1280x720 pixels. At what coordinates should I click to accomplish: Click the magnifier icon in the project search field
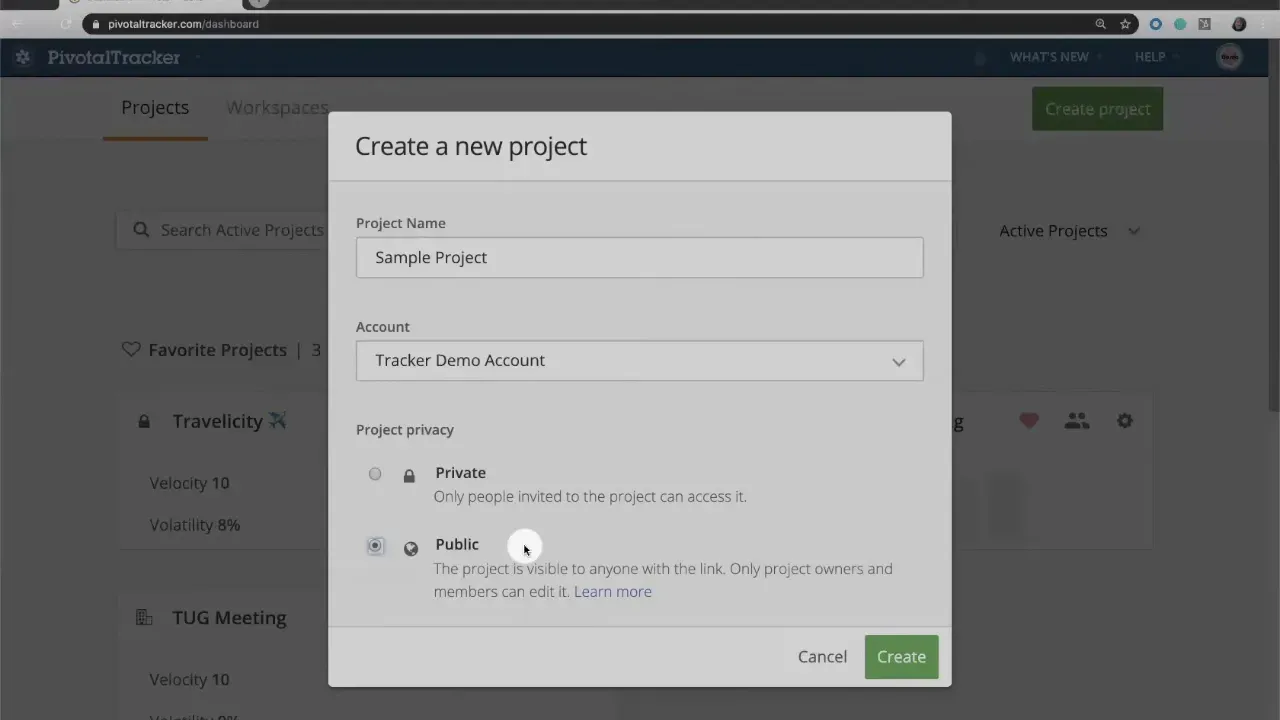pos(141,230)
